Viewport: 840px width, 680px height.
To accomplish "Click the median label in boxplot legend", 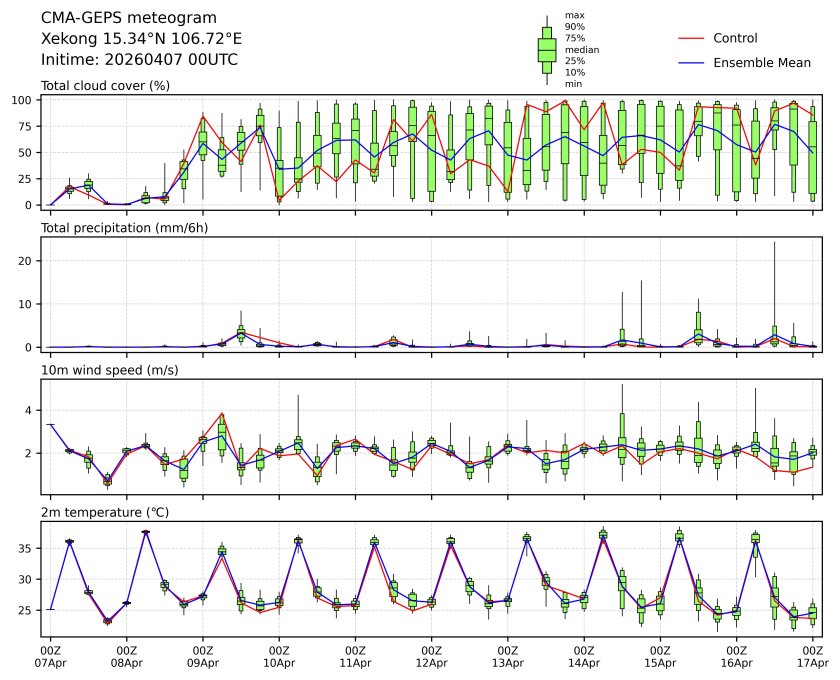I will pyautogui.click(x=582, y=50).
